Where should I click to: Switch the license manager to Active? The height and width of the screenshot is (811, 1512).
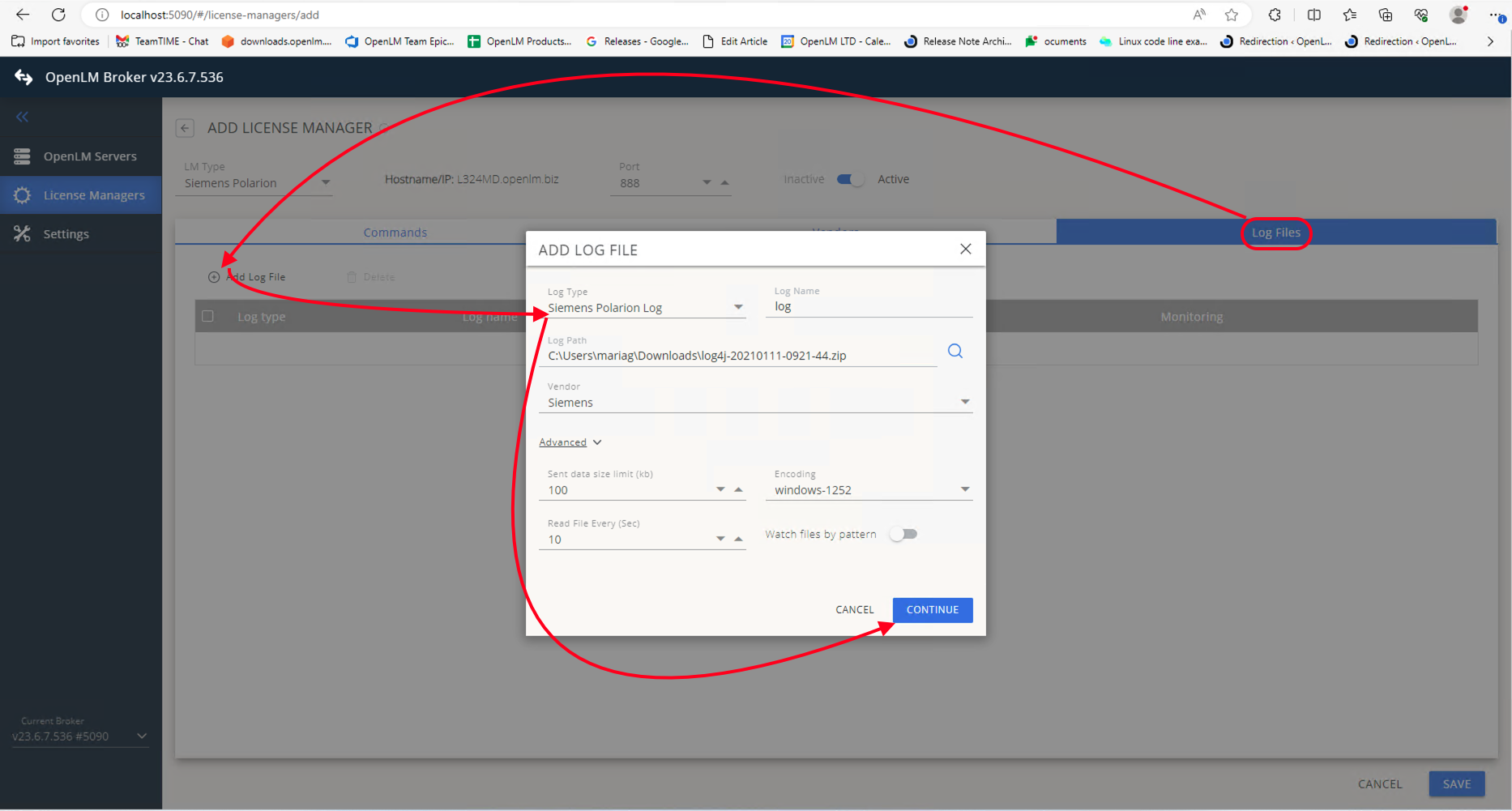click(850, 179)
